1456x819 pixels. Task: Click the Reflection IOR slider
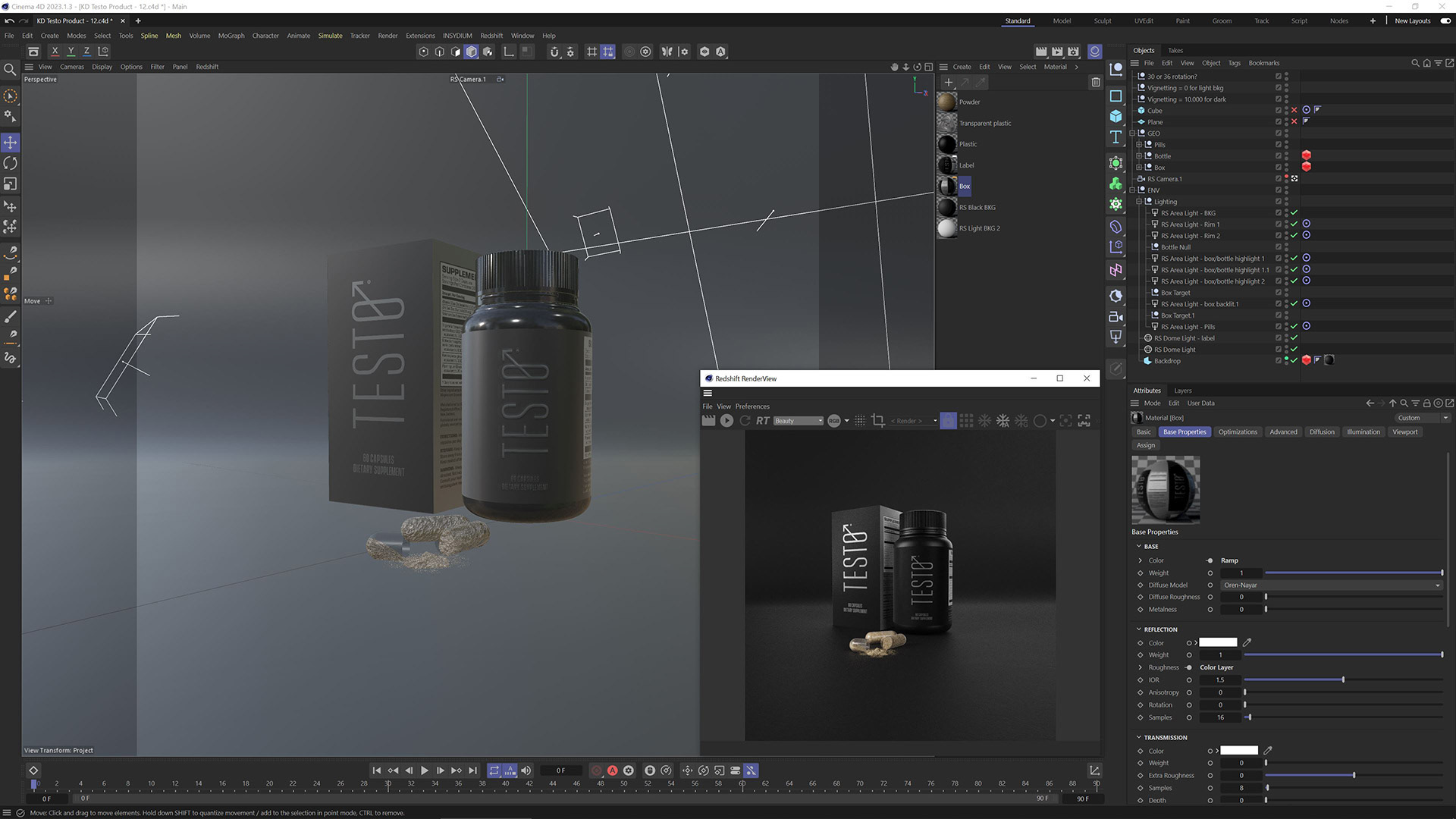coord(1343,680)
